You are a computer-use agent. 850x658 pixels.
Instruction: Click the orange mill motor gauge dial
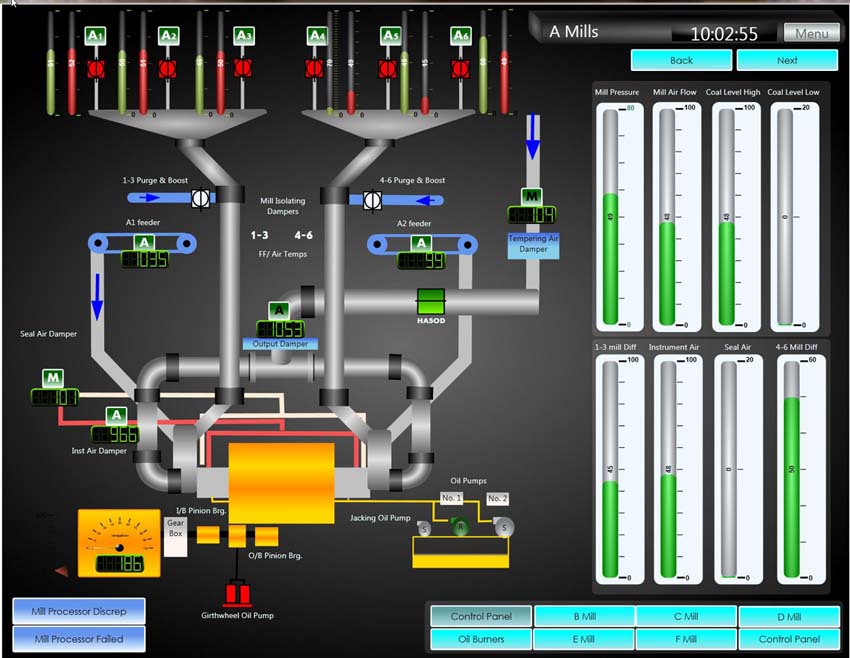[x=119, y=543]
